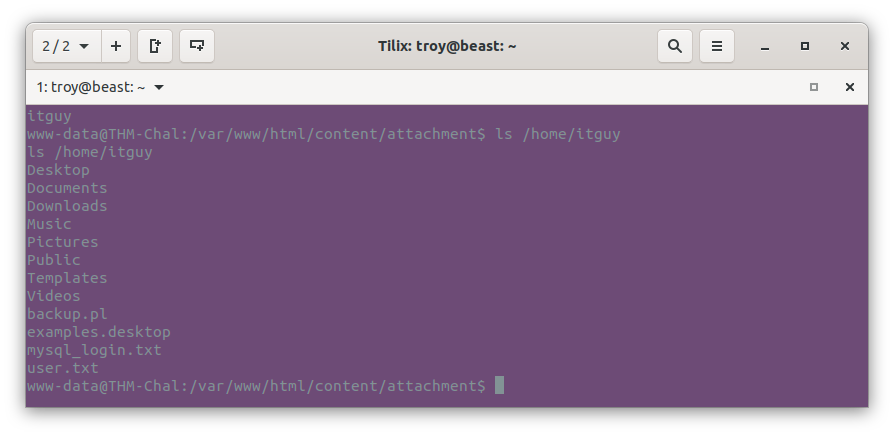Viewport: 894px width, 436px height.
Task: Toggle maximize for the terminal pane
Action: pyautogui.click(x=814, y=87)
